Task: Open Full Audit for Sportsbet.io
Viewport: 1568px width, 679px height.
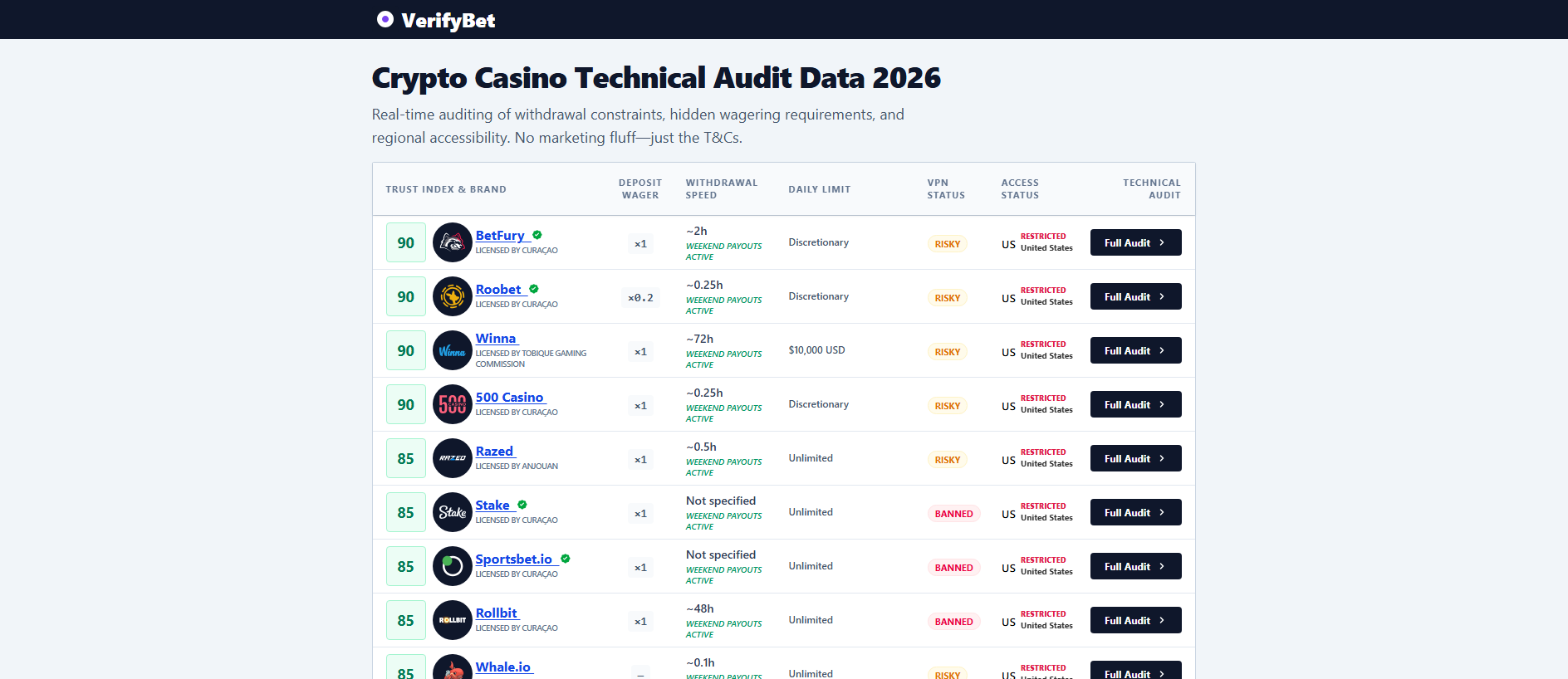Action: [x=1135, y=566]
